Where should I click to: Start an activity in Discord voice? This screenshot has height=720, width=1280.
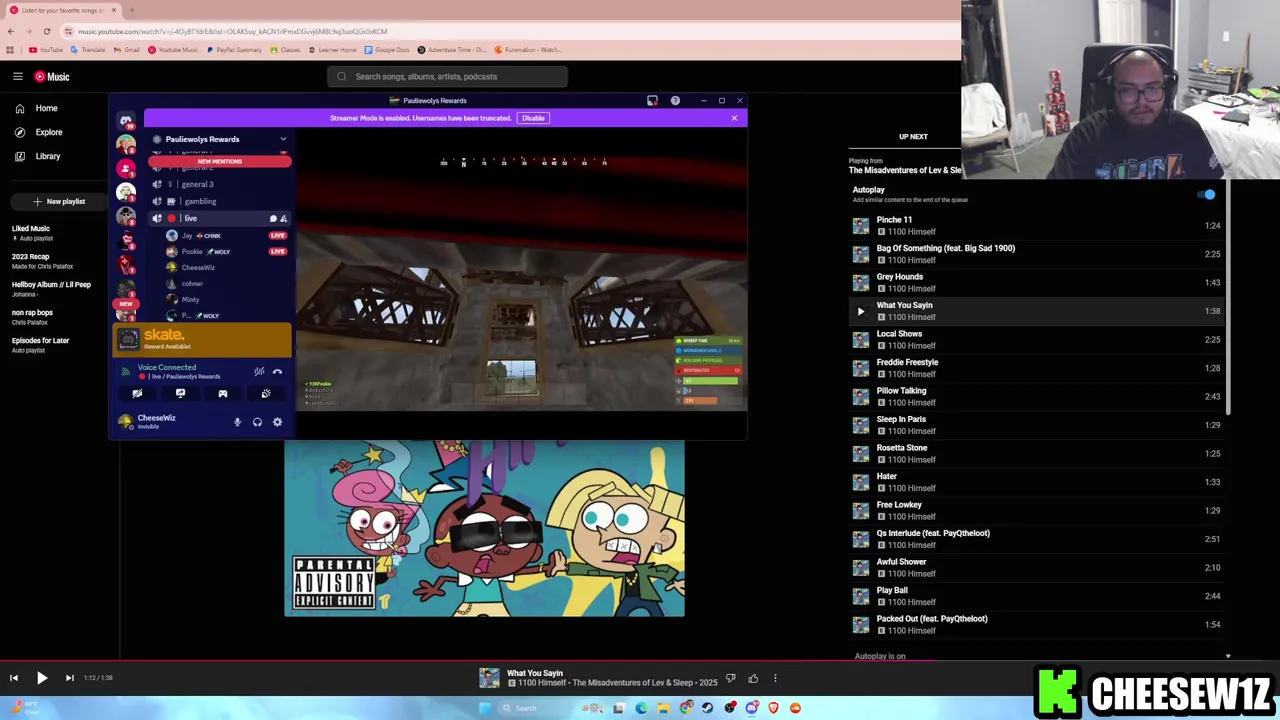223,393
